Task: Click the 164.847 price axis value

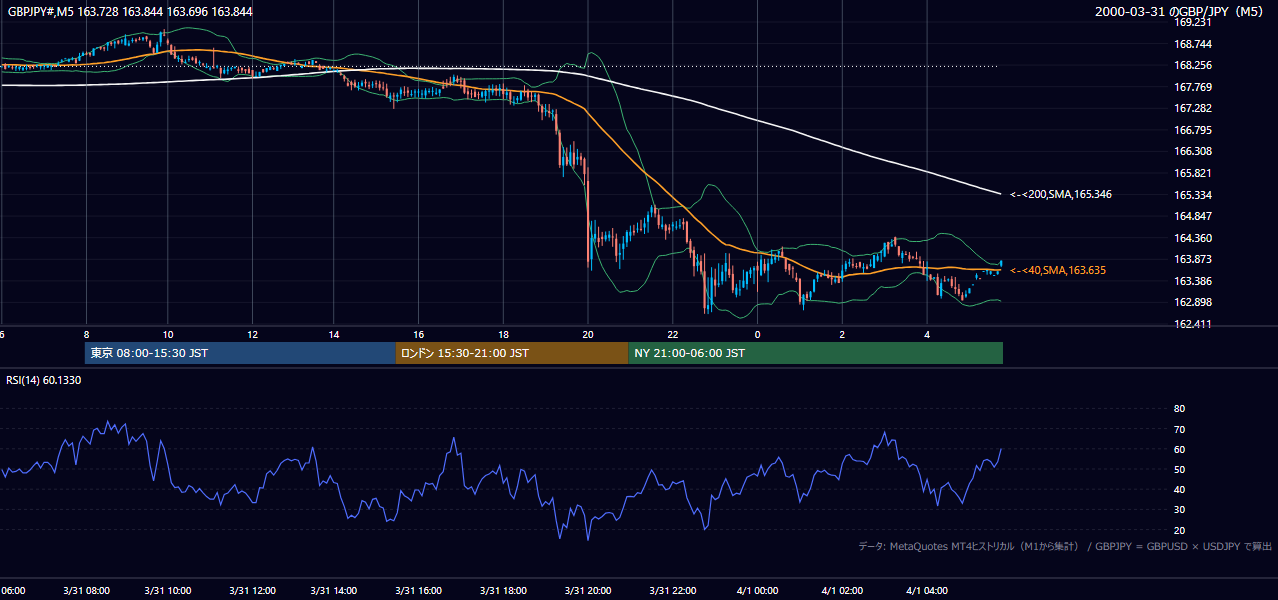Action: (x=1193, y=216)
